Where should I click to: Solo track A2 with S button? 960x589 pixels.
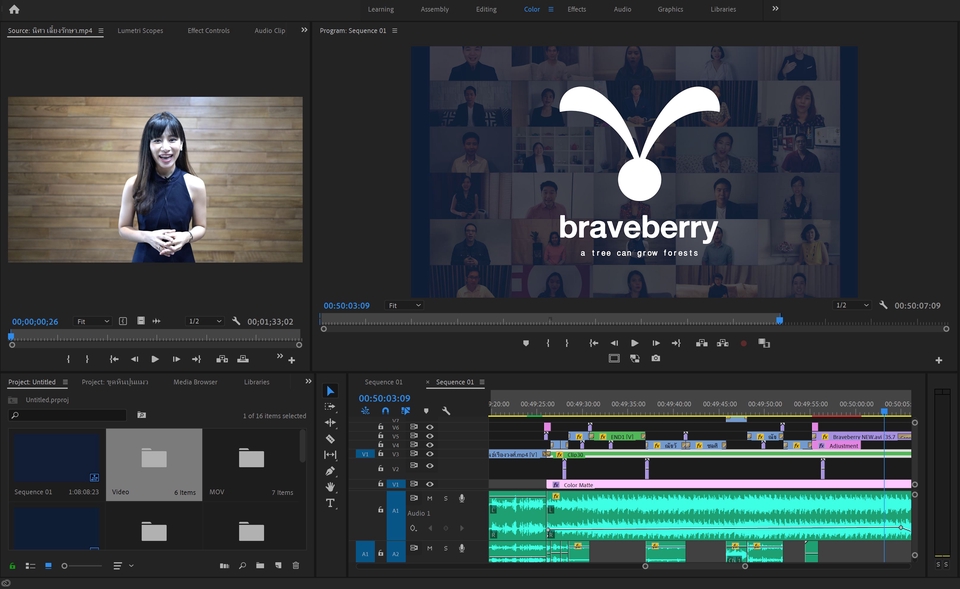(445, 548)
